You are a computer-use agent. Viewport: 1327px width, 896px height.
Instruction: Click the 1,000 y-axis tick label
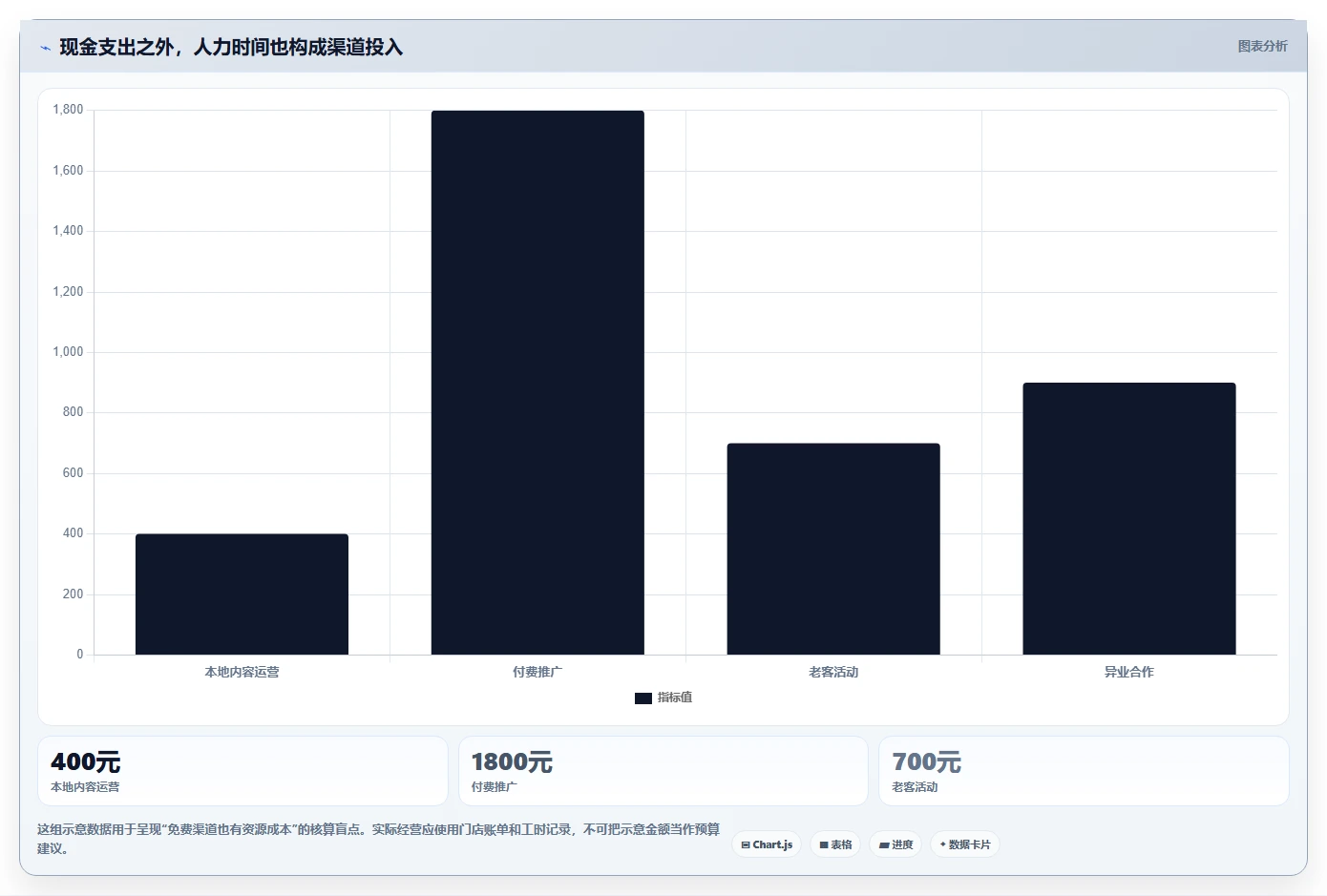point(68,352)
